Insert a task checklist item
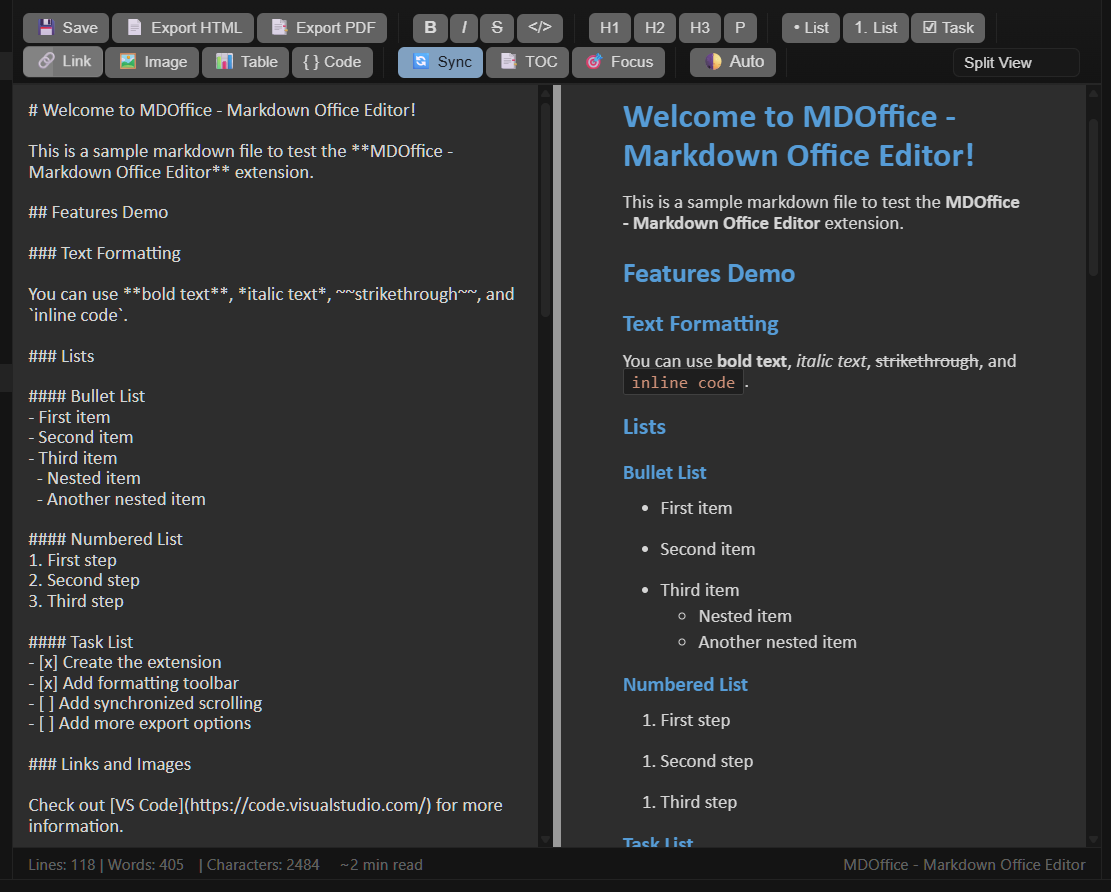The height and width of the screenshot is (892, 1111). click(x=948, y=28)
